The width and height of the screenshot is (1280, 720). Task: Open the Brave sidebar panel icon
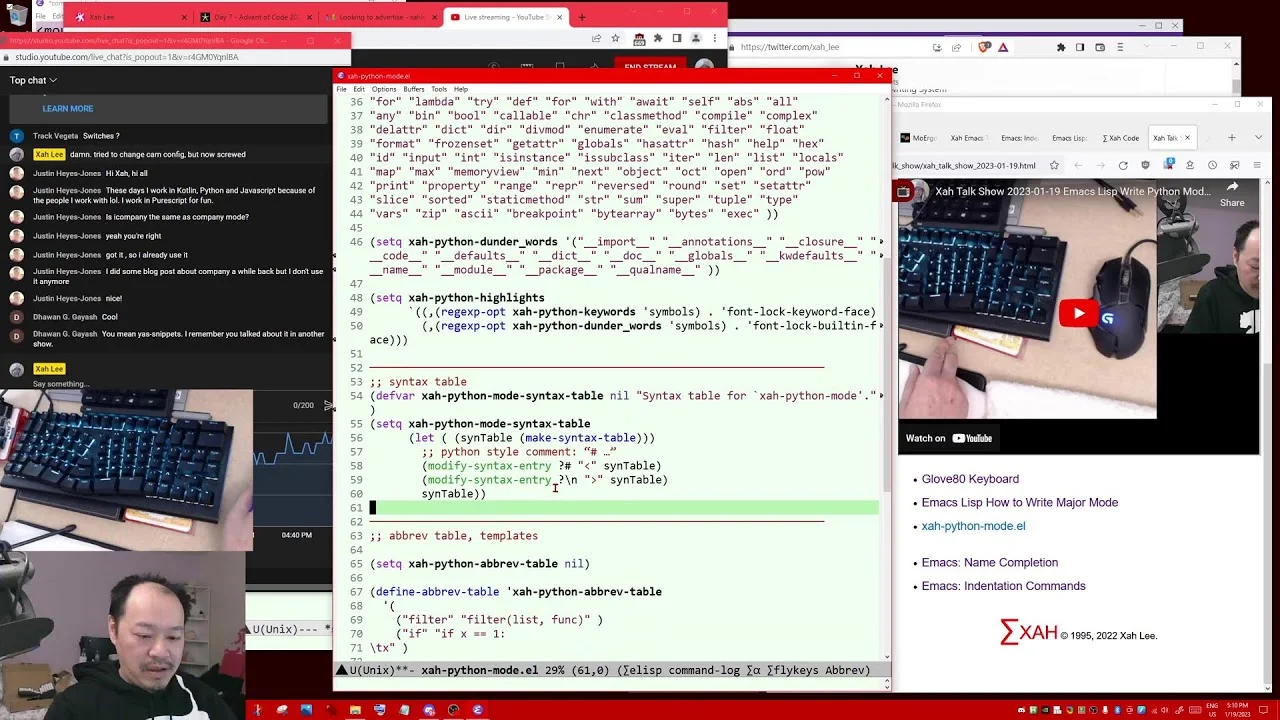pyautogui.click(x=1080, y=47)
